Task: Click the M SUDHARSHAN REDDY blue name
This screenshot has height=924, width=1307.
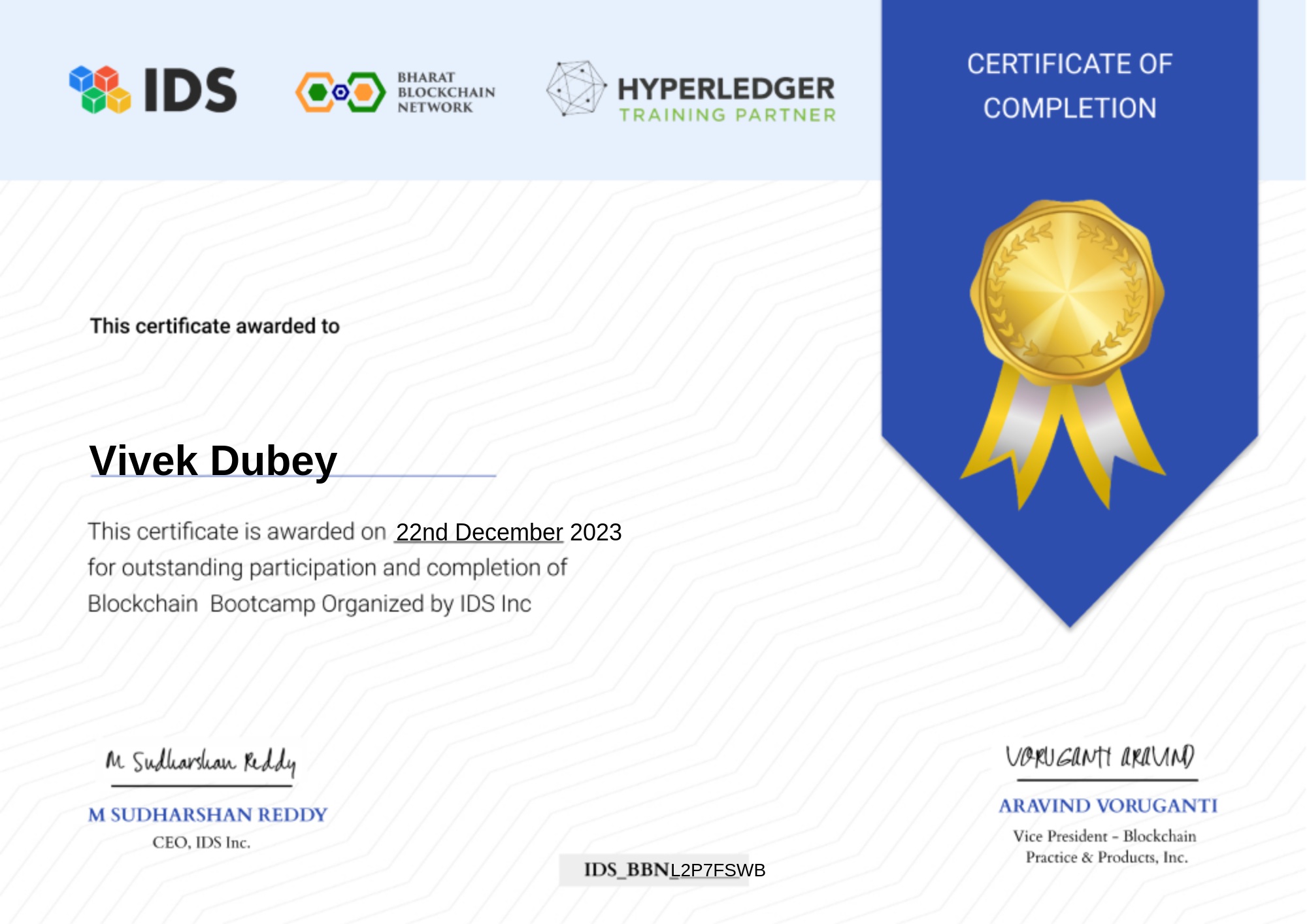Action: click(208, 815)
